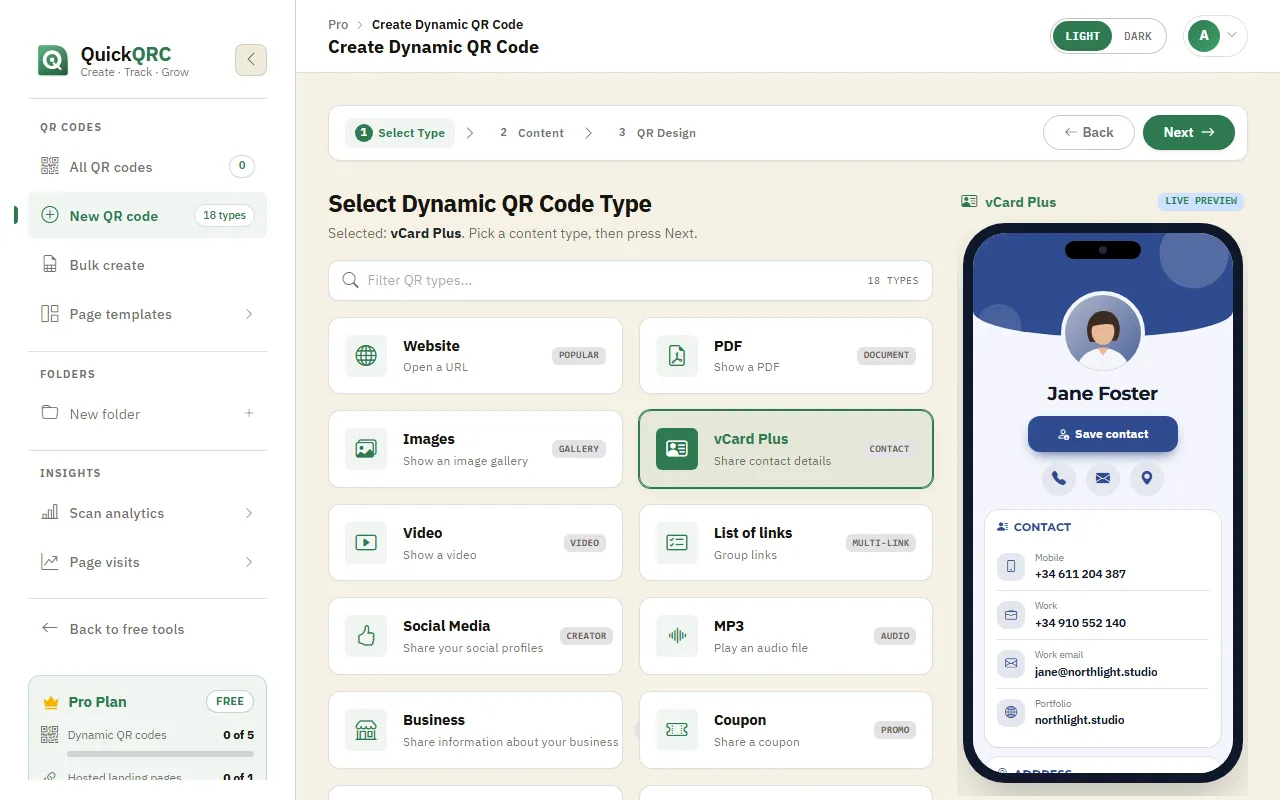Expand the Page templates submenu
Image resolution: width=1280 pixels, height=800 pixels.
click(249, 314)
